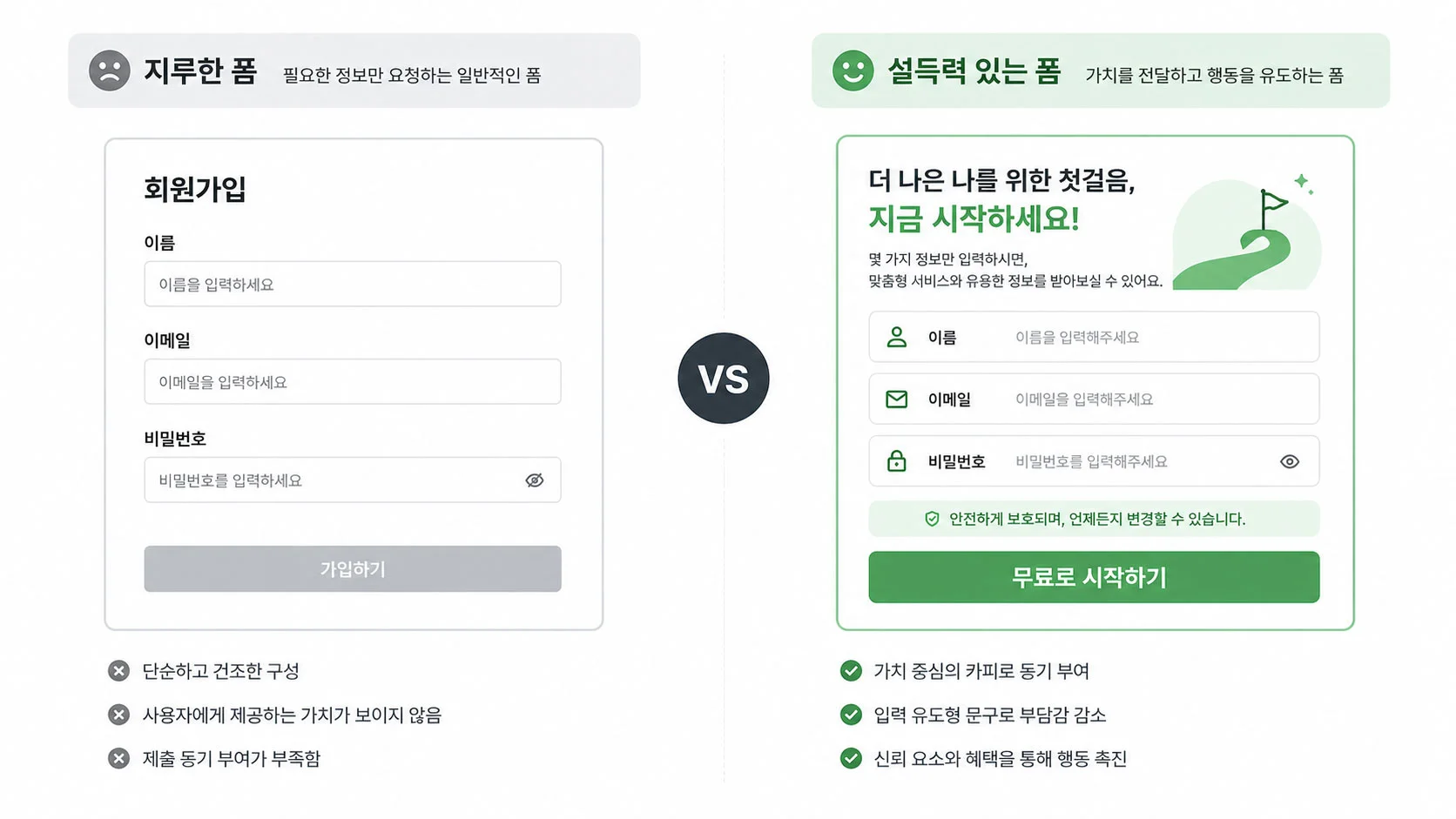Viewport: 1456px width, 819px height.
Task: Click the X icon beside 단순하고 건조한 구성
Action: 118,670
